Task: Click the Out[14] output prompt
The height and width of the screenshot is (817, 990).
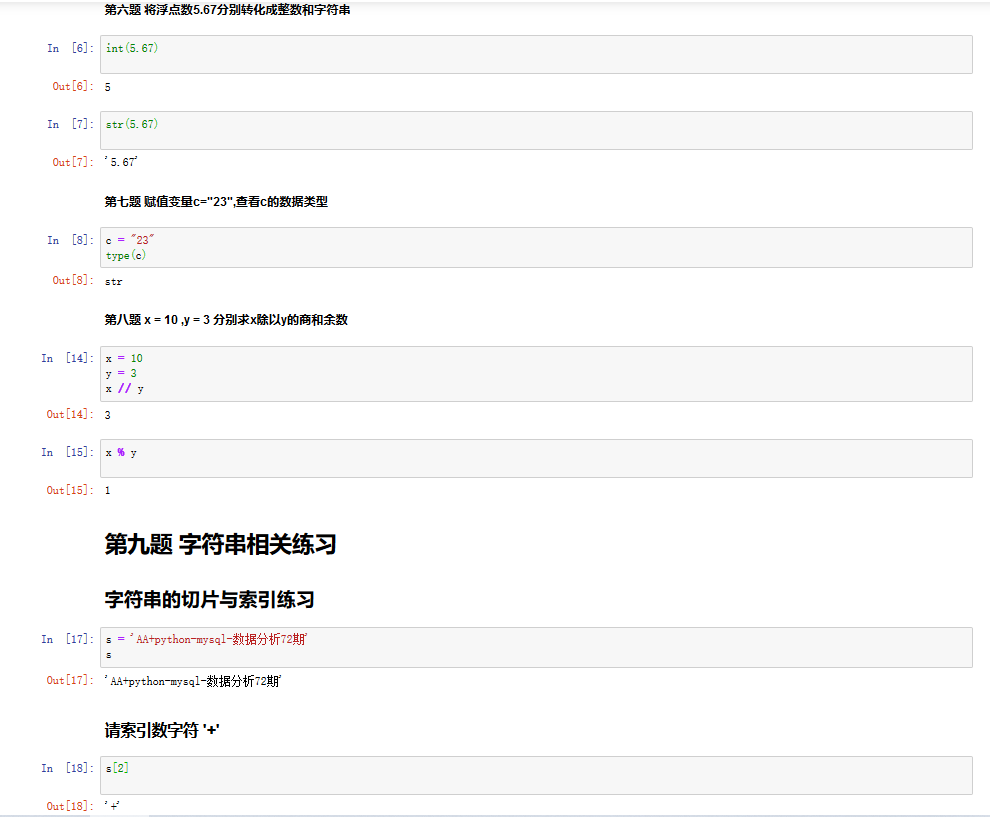Action: [x=70, y=414]
